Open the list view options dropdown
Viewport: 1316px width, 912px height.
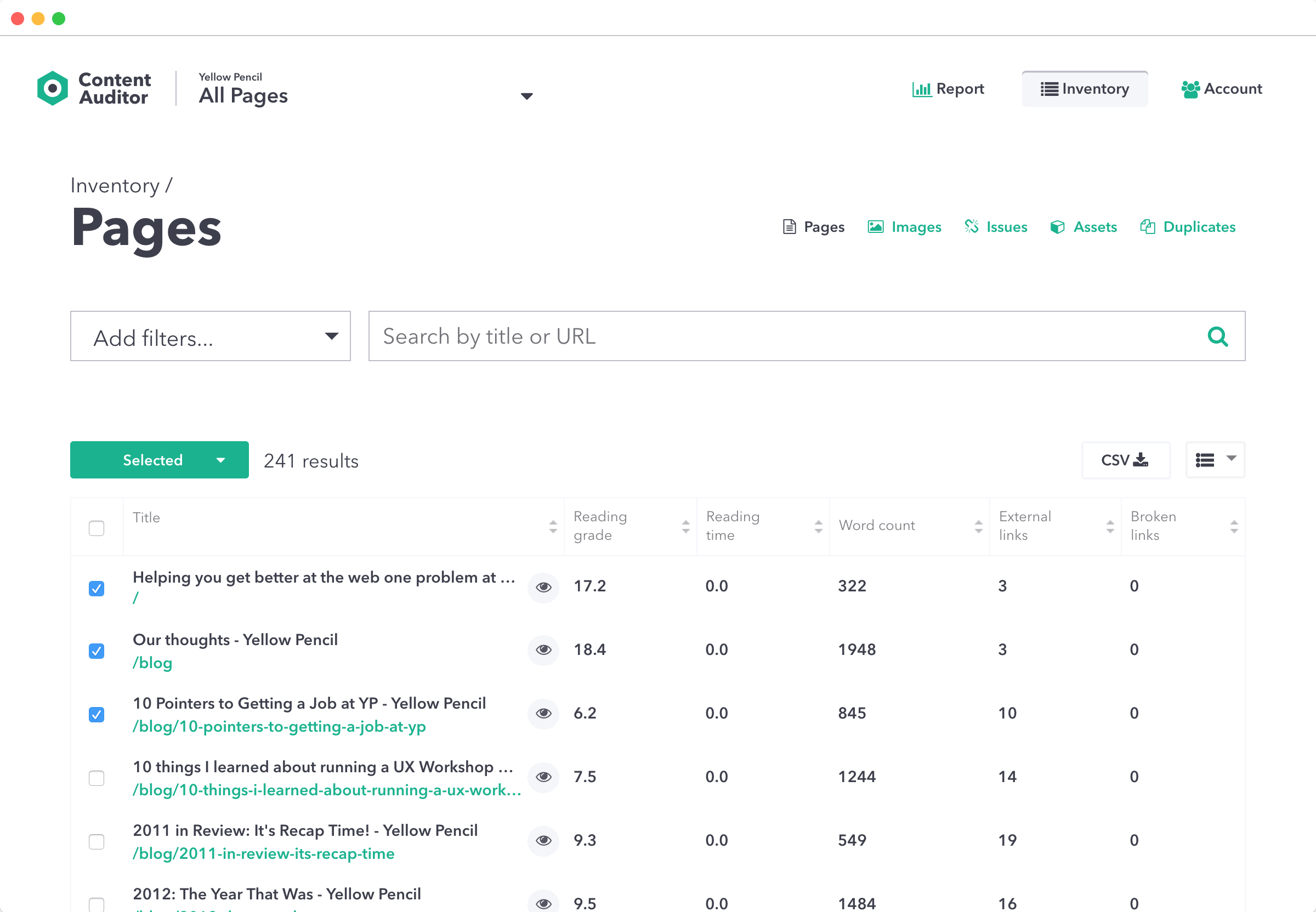(x=1216, y=460)
